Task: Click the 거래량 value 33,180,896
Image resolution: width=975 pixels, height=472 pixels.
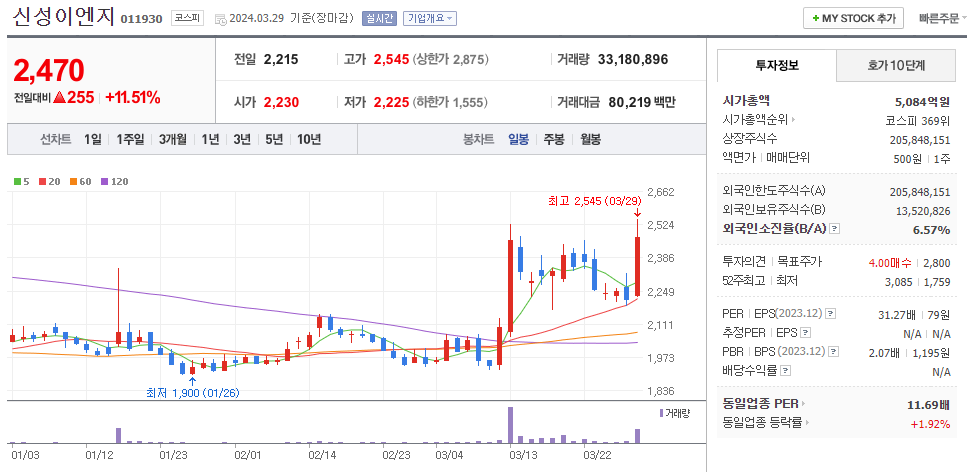Action: pos(633,60)
